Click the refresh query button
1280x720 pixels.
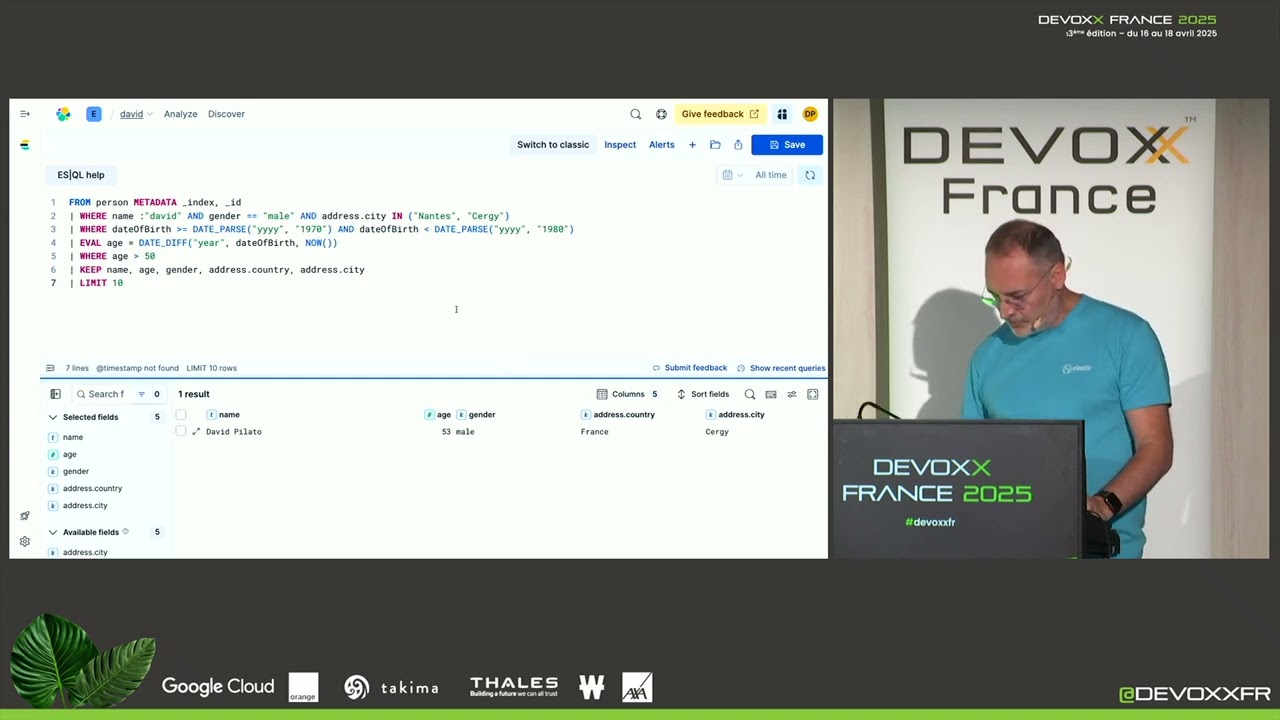coord(810,175)
